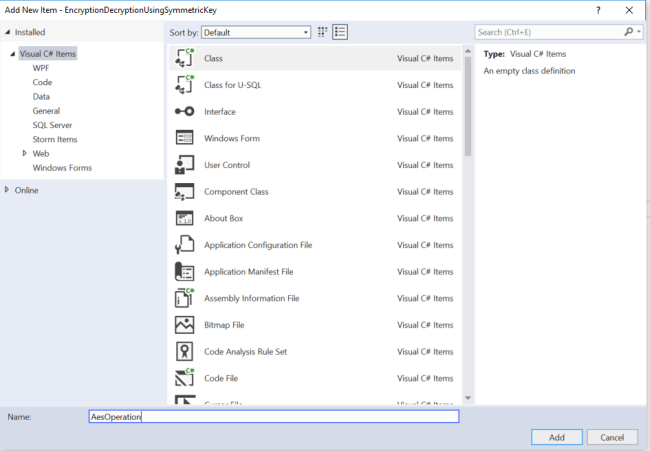This screenshot has width=650, height=451.
Task: Choose the General category
Action: [46, 111]
